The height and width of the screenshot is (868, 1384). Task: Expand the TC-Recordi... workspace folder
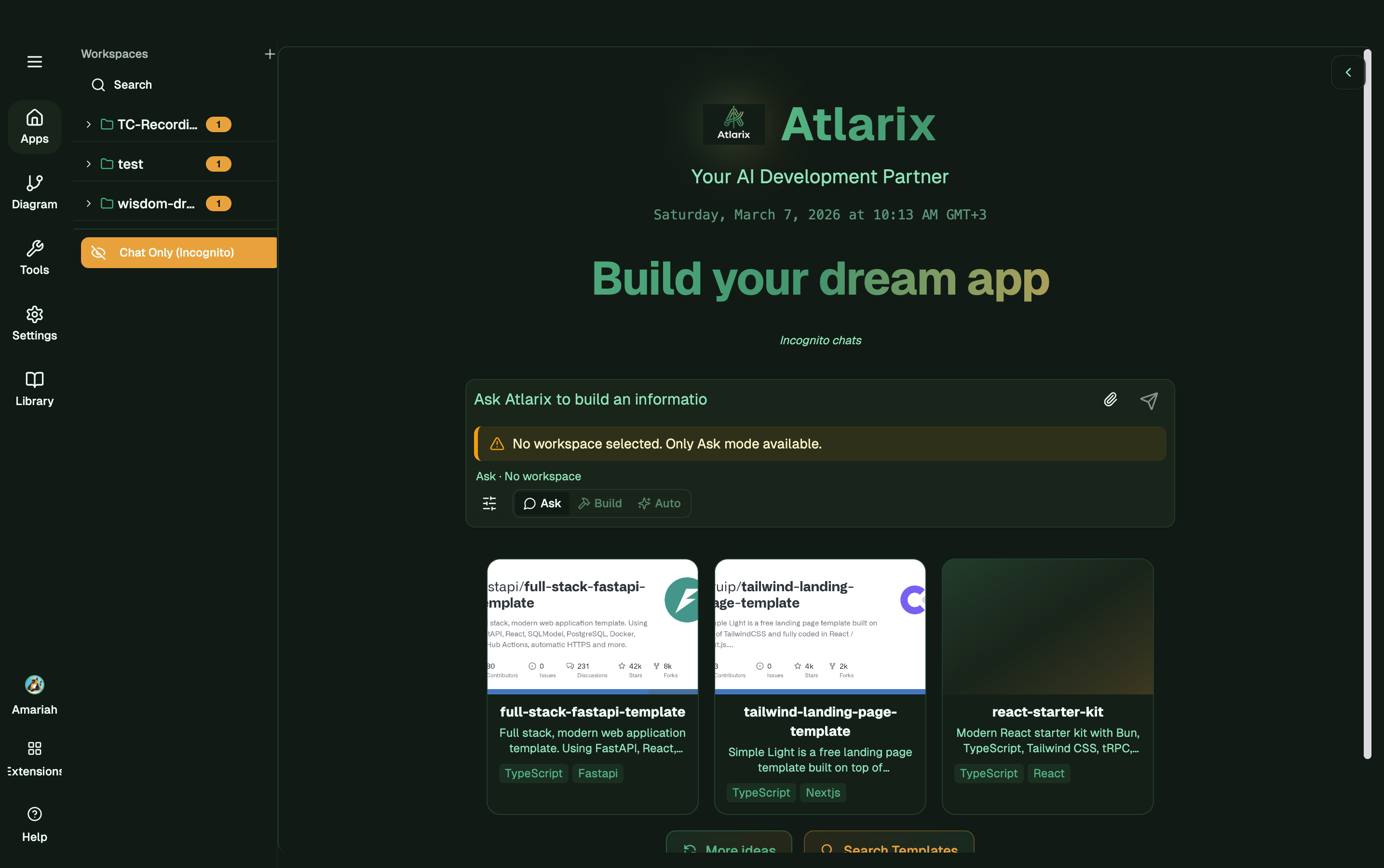click(x=88, y=124)
